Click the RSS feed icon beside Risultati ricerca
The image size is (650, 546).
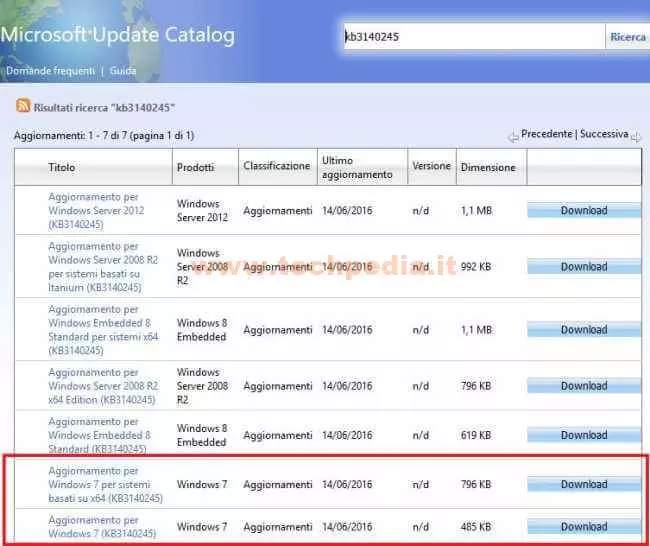point(23,105)
